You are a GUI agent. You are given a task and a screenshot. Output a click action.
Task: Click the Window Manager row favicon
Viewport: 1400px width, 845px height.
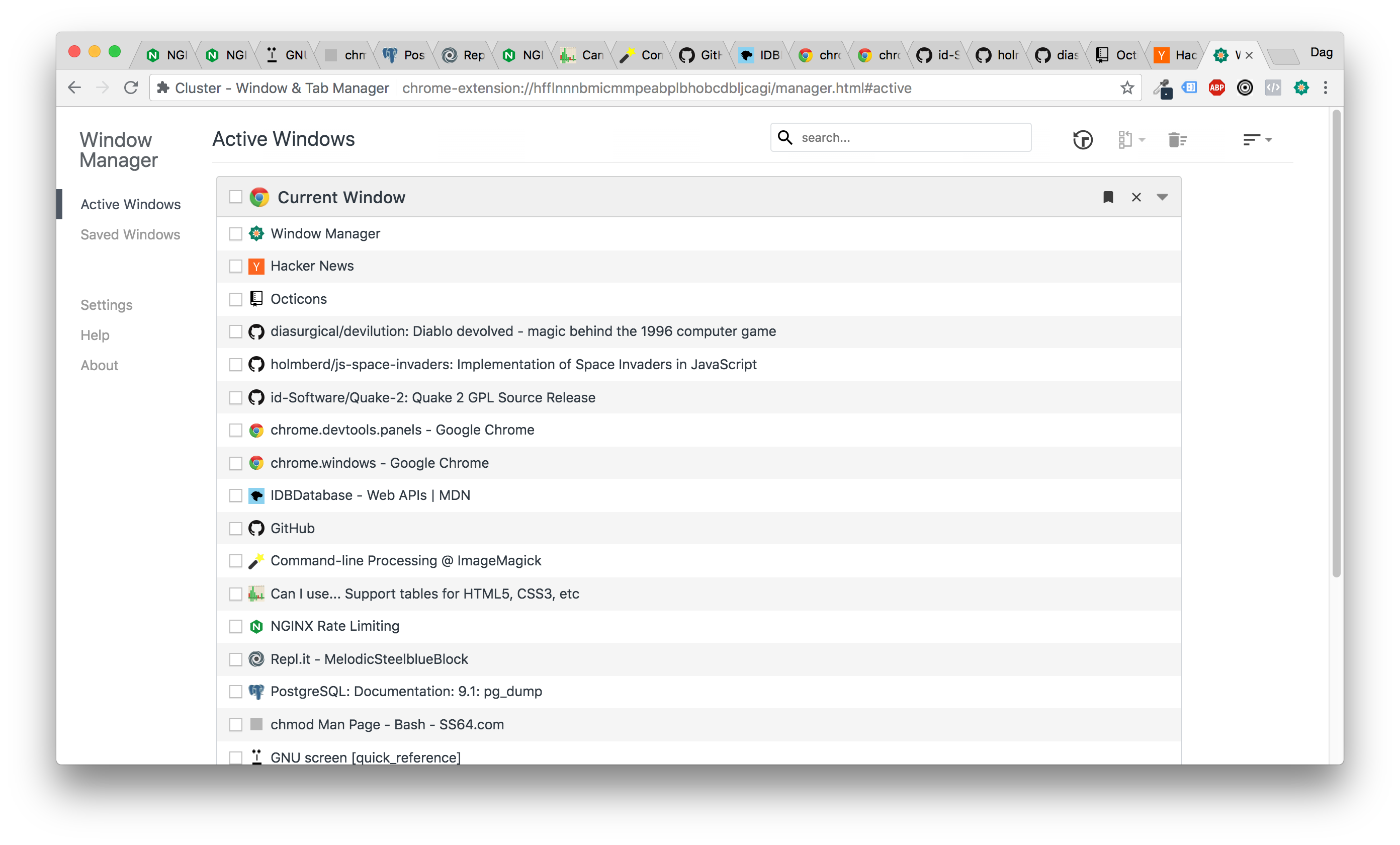pyautogui.click(x=256, y=233)
